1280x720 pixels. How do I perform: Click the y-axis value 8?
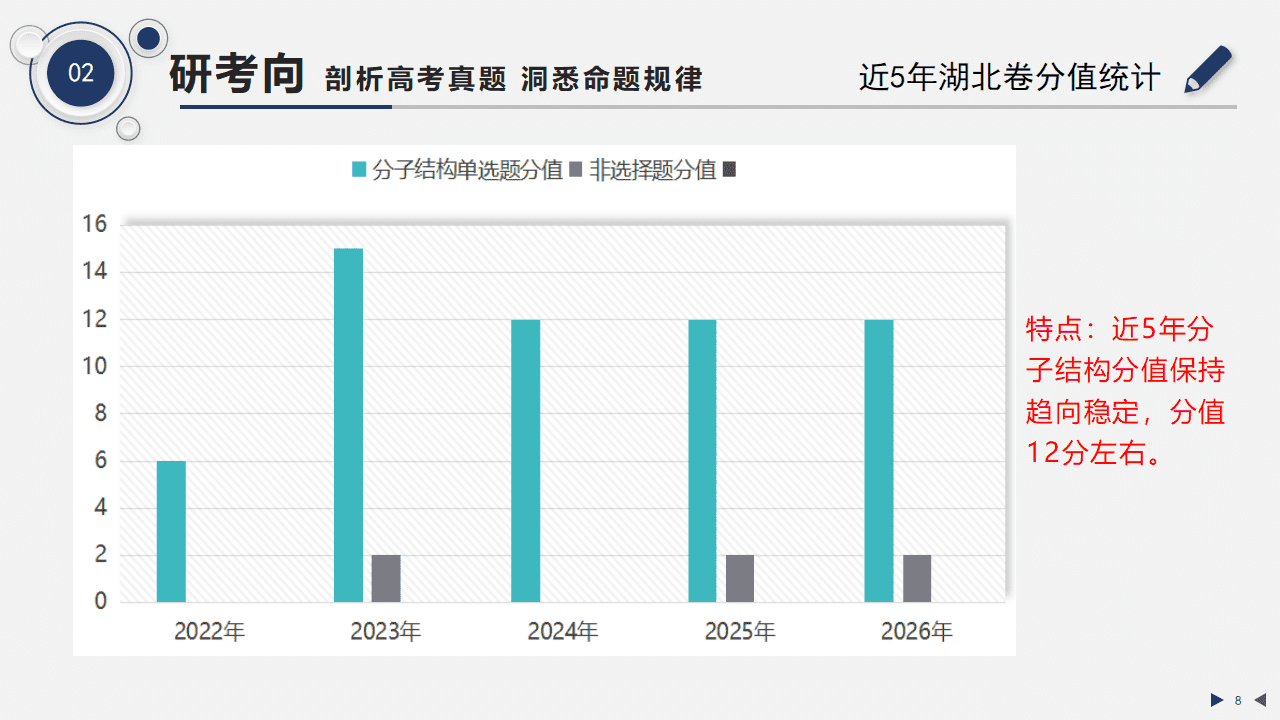point(100,413)
